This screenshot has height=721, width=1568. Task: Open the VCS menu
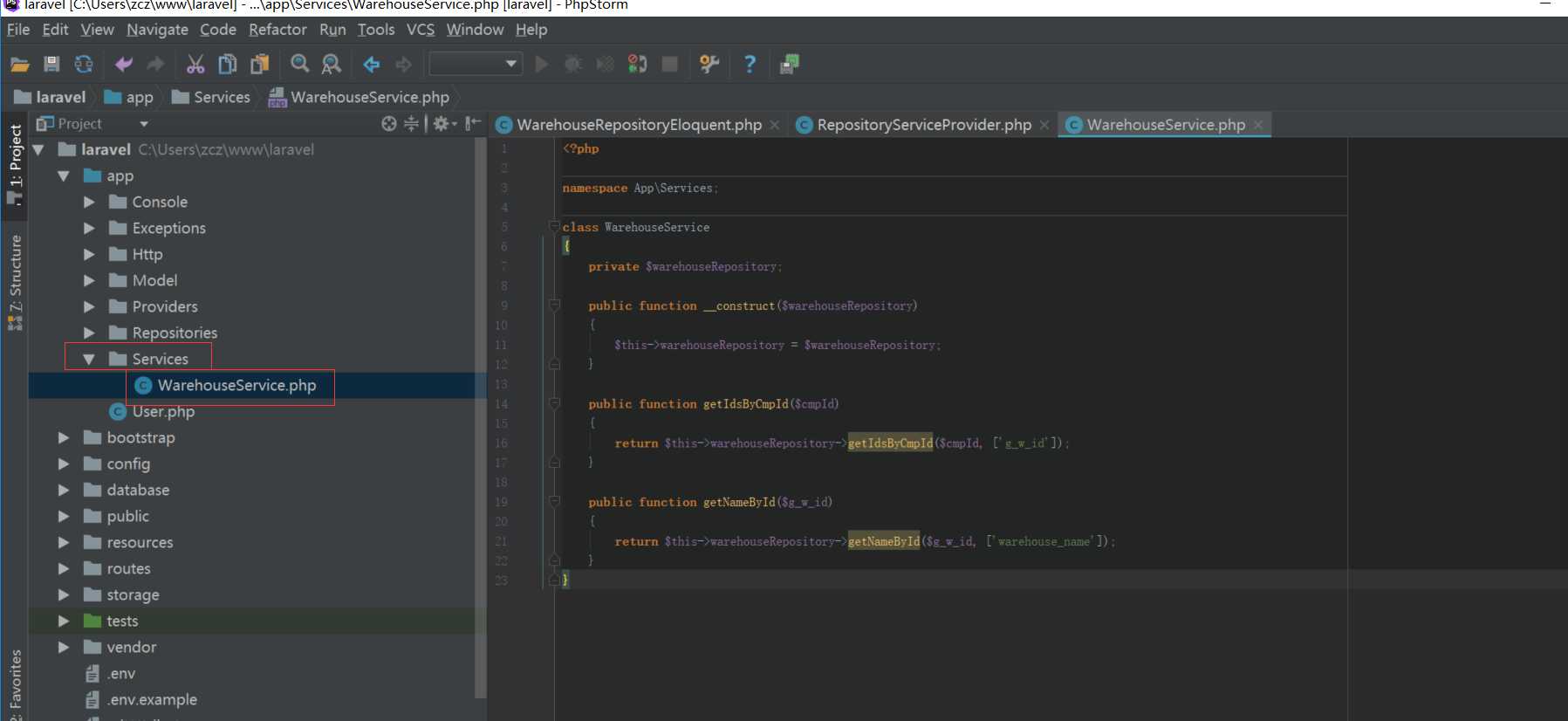(x=421, y=30)
